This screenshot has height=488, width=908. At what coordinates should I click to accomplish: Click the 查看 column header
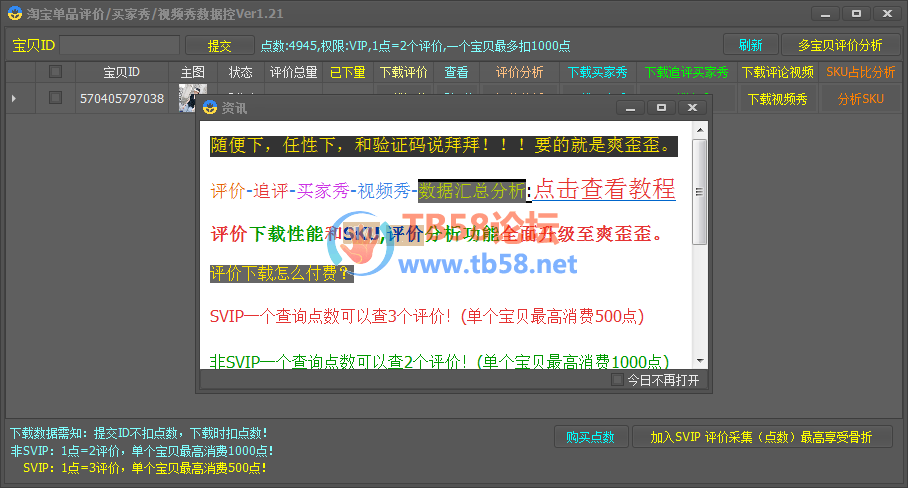[456, 72]
